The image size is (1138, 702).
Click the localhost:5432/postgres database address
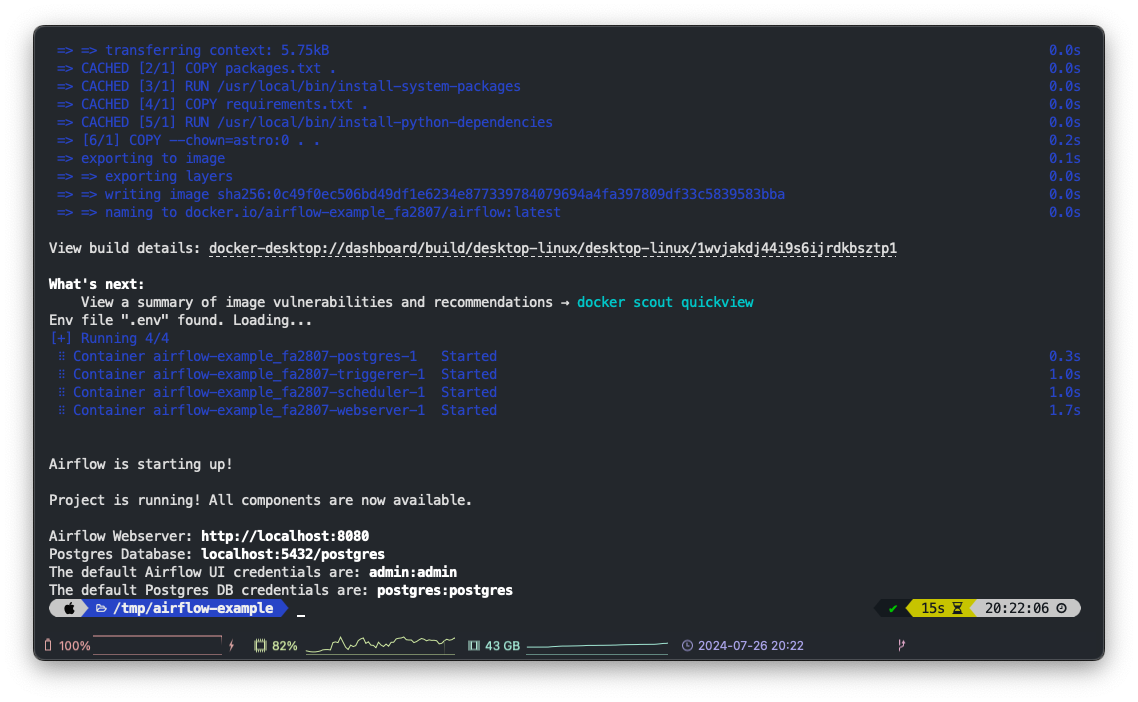tap(293, 554)
